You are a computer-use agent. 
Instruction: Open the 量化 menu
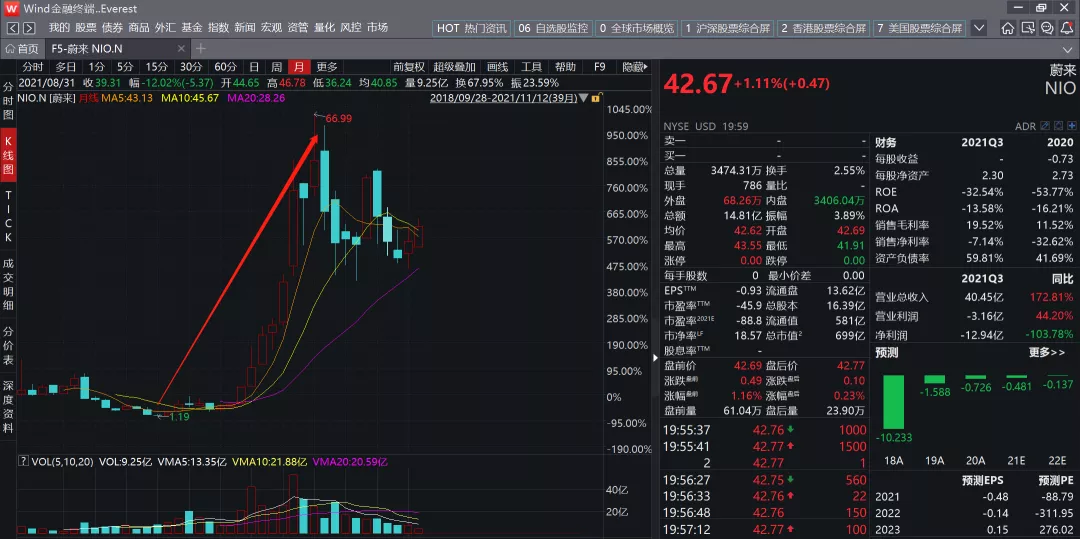(324, 28)
